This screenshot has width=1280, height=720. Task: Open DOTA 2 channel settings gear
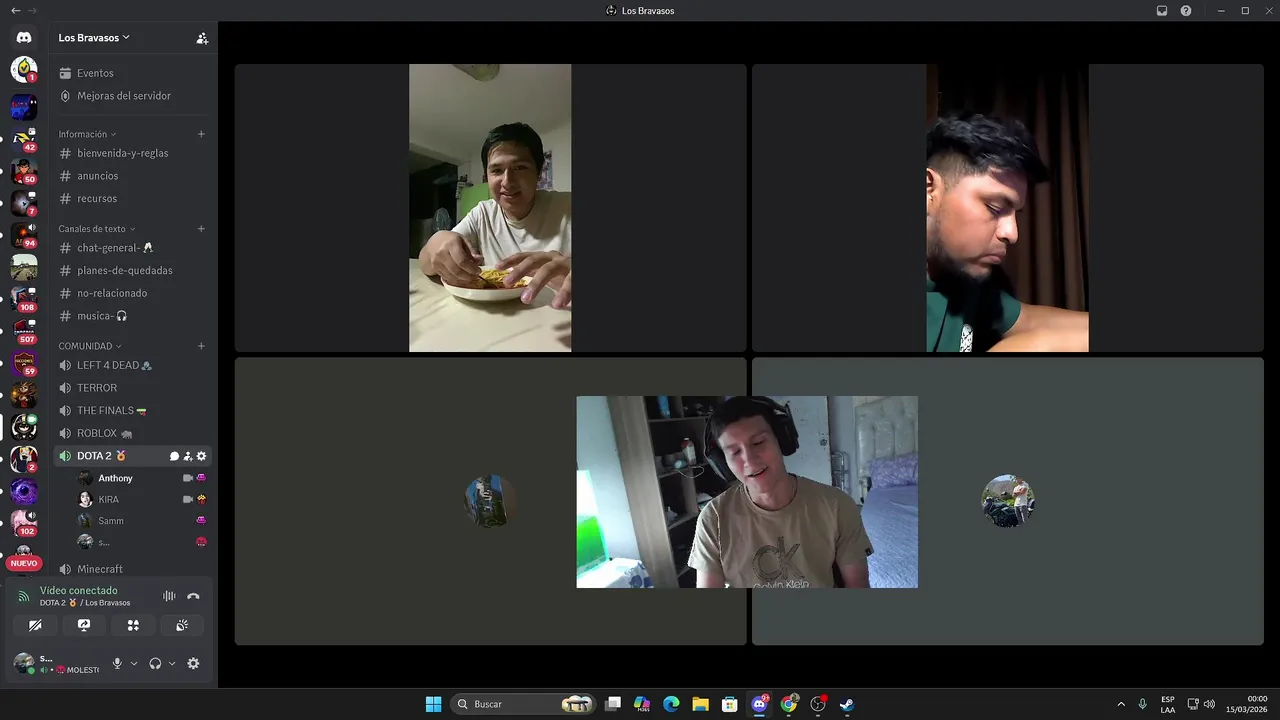coord(201,456)
